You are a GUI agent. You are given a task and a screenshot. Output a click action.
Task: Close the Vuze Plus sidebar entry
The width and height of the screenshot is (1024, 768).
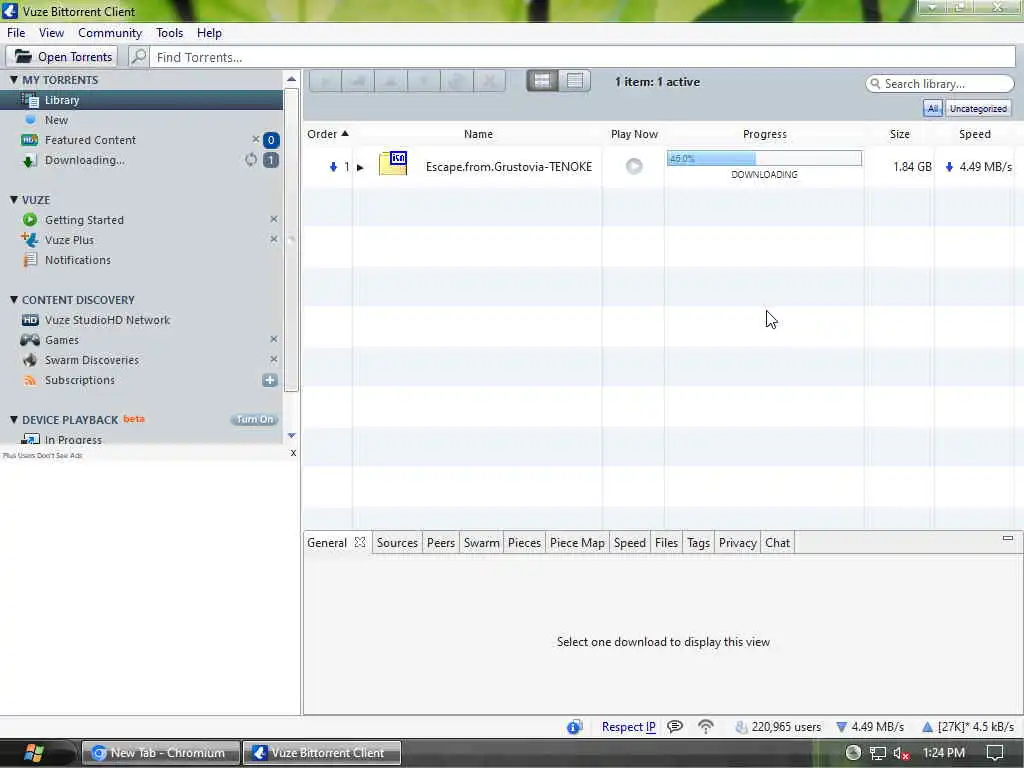pos(274,239)
